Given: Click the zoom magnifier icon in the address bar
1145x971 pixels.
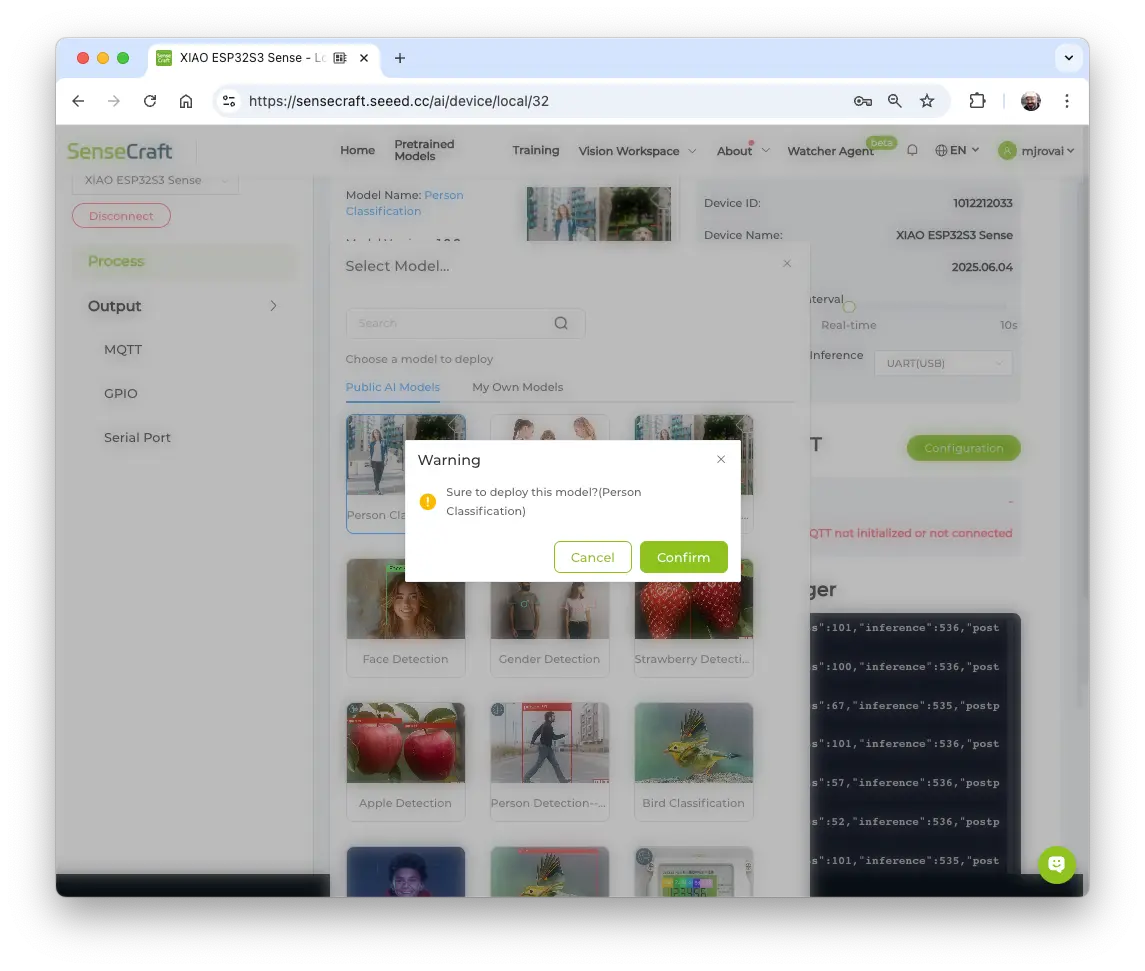Looking at the screenshot, I should click(895, 101).
